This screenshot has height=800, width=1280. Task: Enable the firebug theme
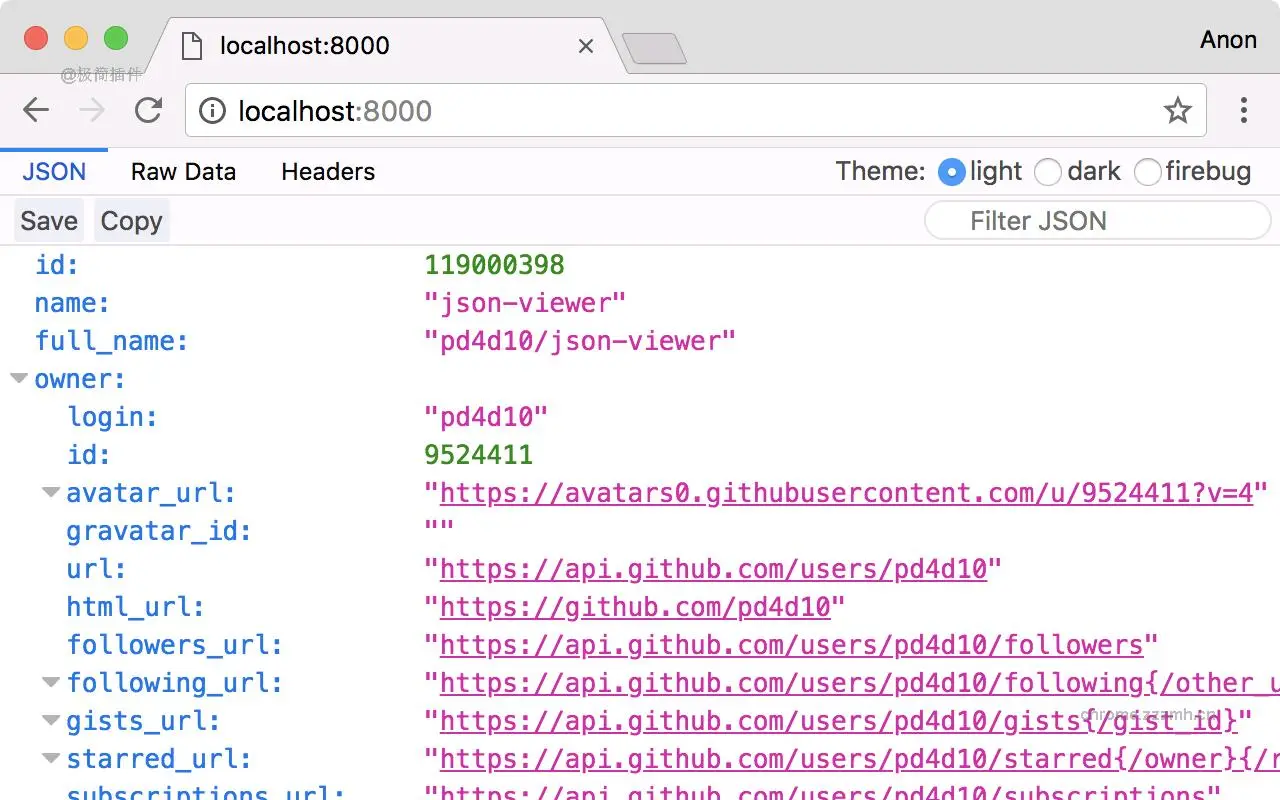[x=1148, y=172]
